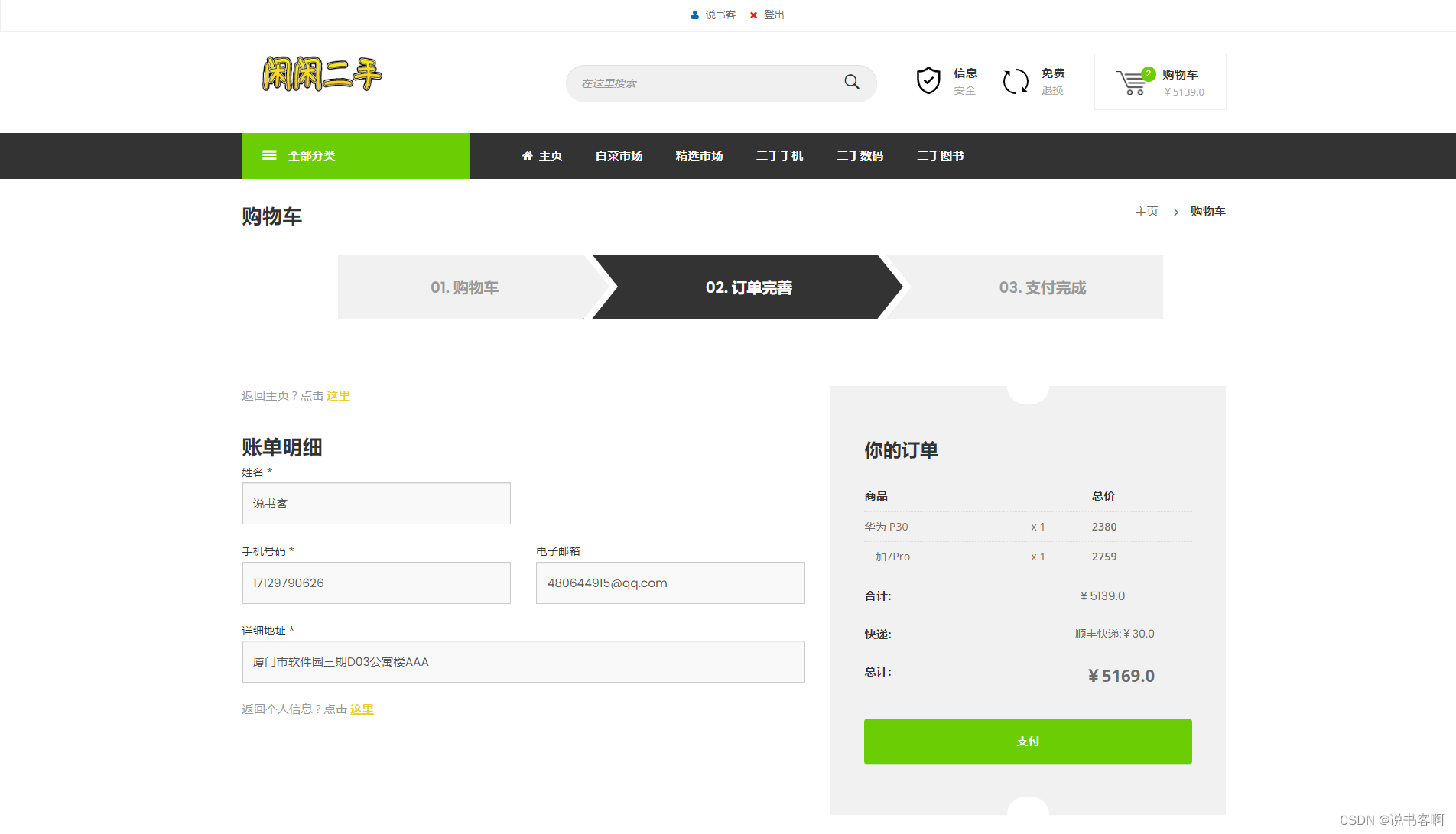Screen dimensions: 1456x834
Task: Click the 一加7Pro order item
Action: pyautogui.click(x=887, y=557)
